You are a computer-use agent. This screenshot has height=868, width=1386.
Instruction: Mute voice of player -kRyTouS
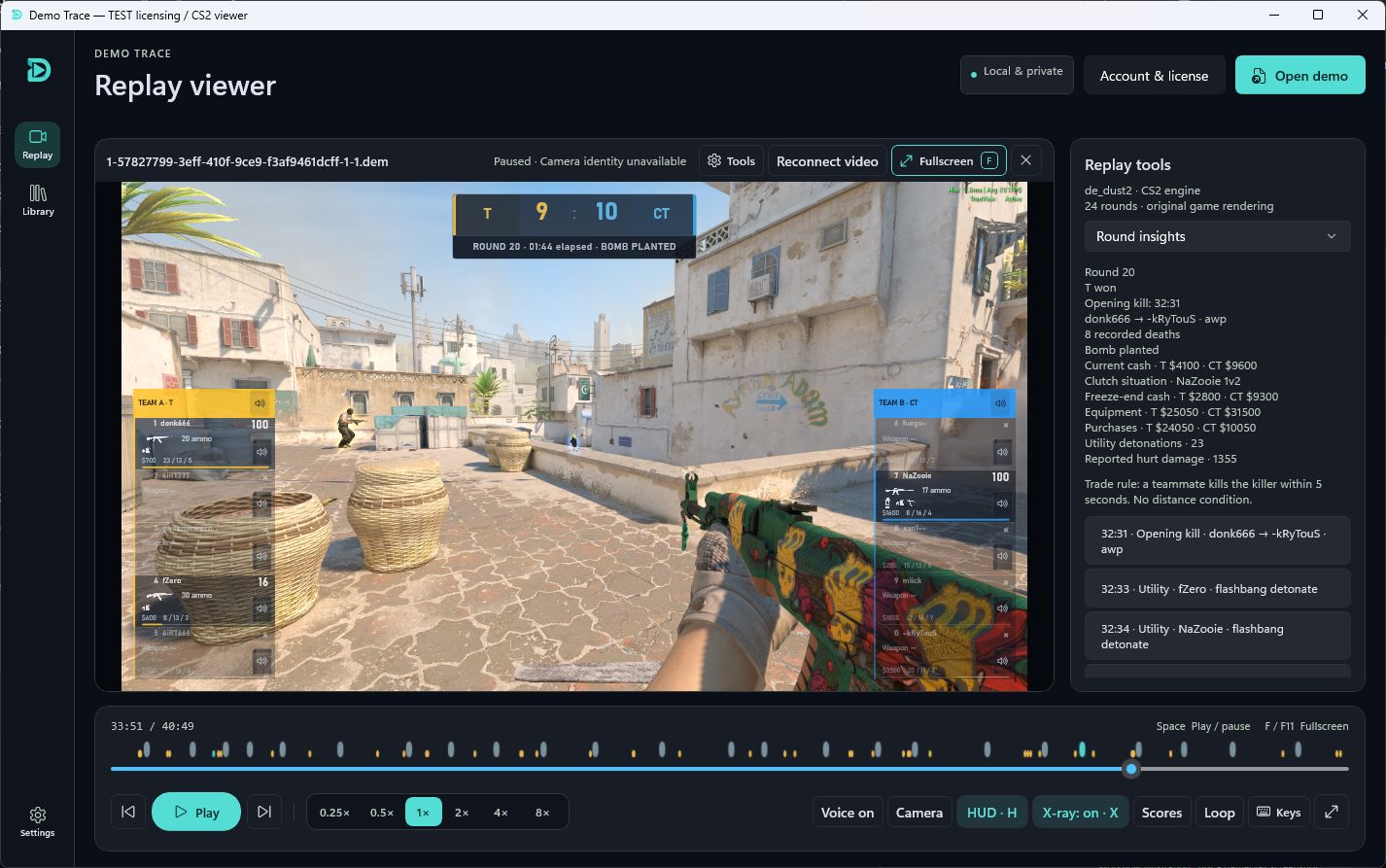[x=1002, y=661]
